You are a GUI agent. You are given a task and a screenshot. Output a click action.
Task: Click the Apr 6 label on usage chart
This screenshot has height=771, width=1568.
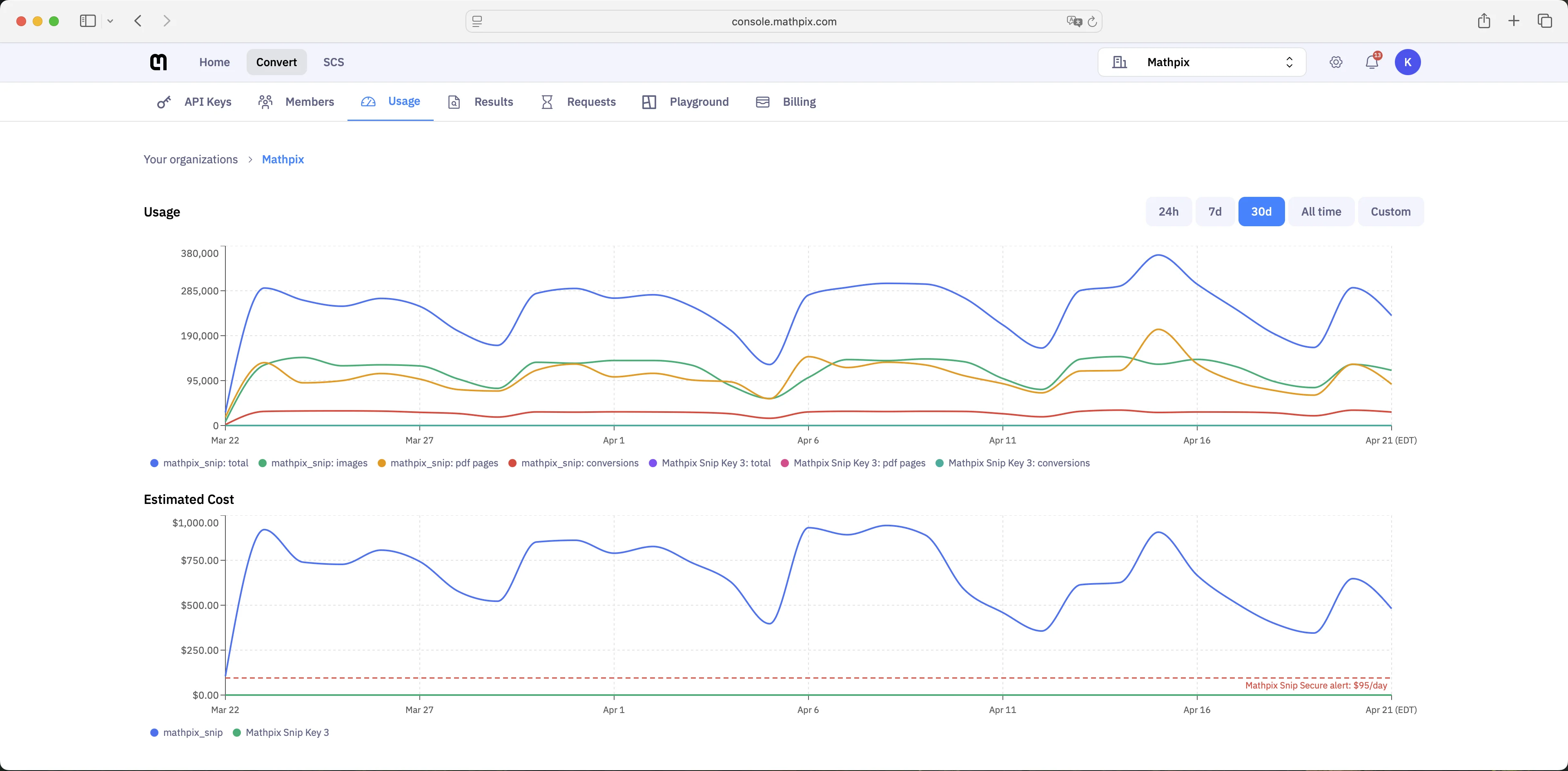tap(808, 441)
